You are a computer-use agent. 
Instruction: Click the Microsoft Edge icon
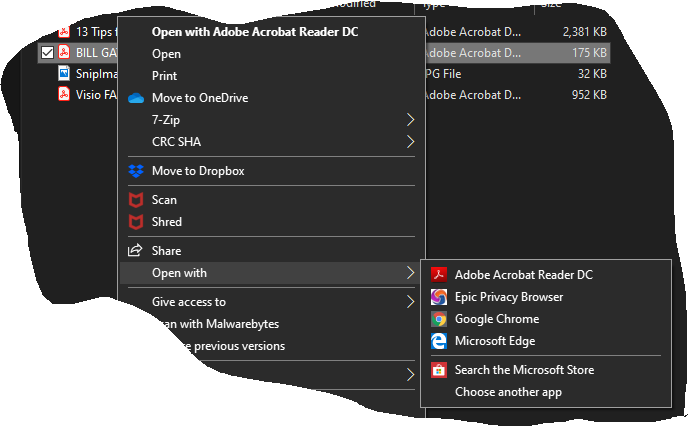coord(439,341)
